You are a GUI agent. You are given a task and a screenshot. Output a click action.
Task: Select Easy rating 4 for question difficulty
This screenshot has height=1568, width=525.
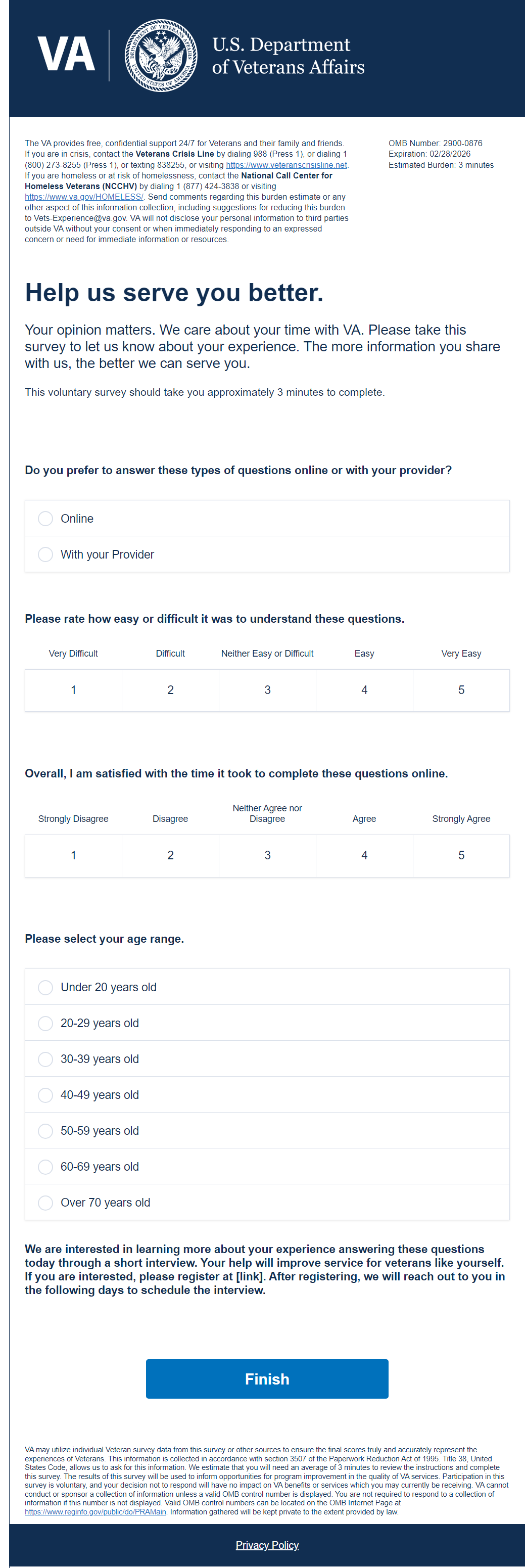pyautogui.click(x=364, y=689)
